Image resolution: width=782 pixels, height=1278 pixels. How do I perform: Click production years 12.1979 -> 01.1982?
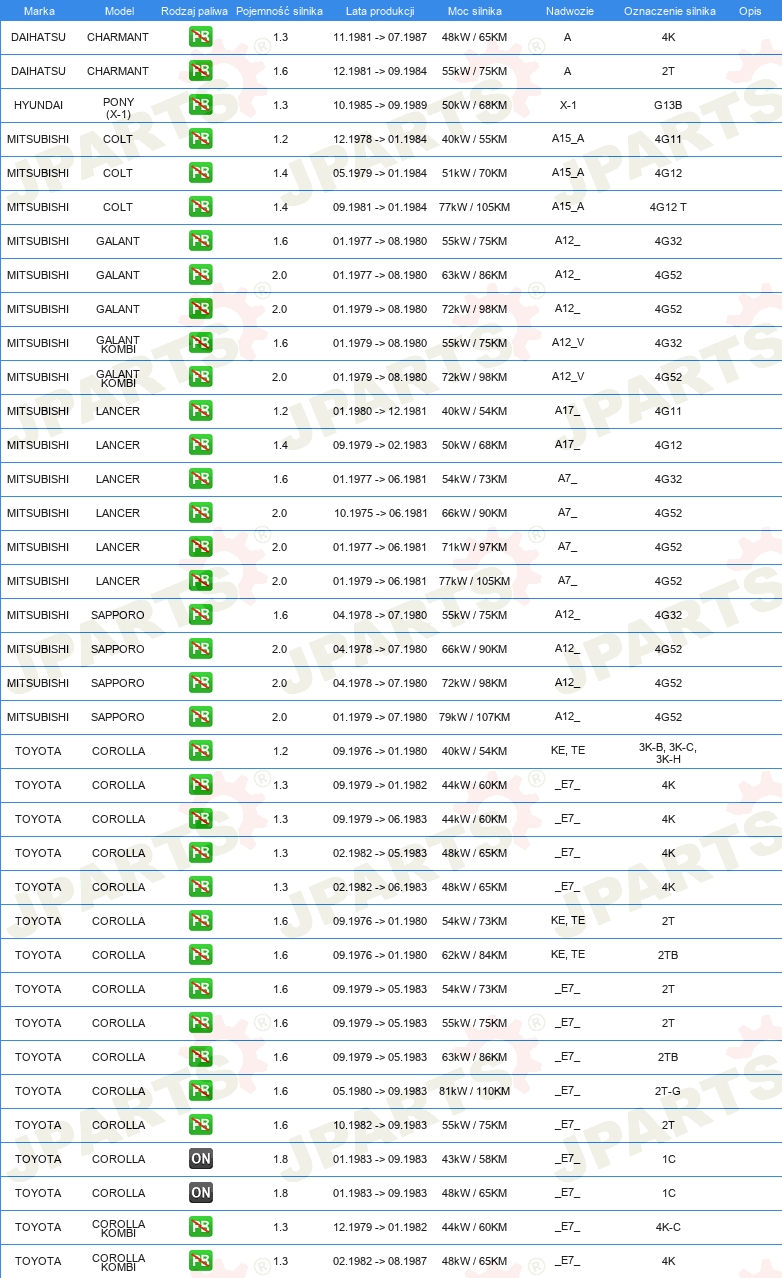[x=380, y=1227]
